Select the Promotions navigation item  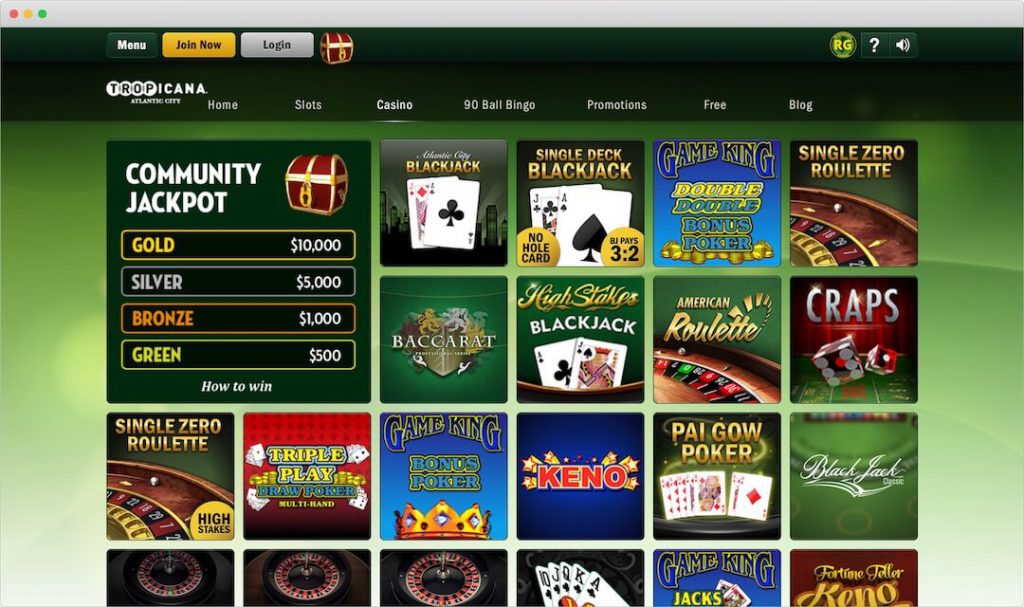[616, 105]
